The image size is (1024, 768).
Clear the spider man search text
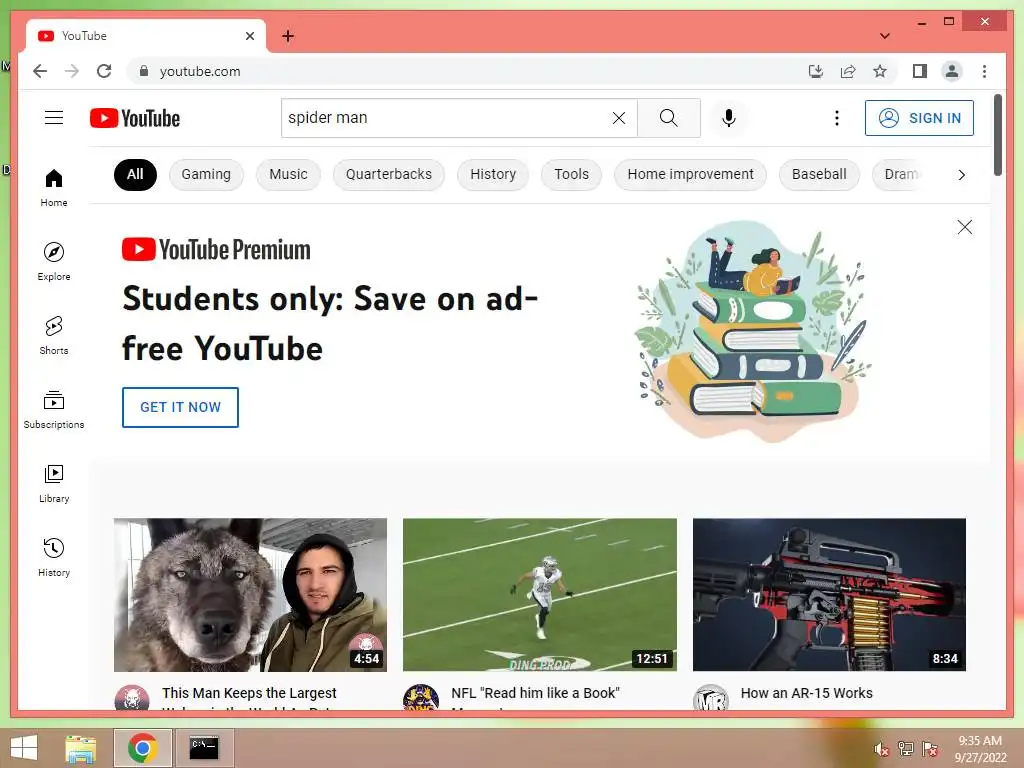(x=618, y=118)
